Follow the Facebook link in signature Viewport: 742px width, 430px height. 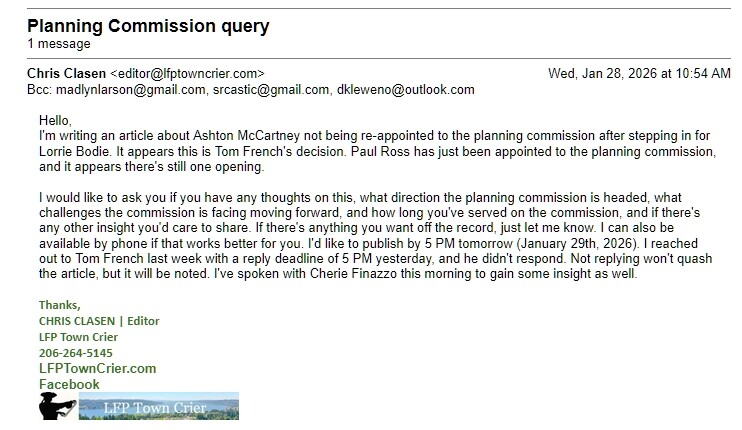pos(69,384)
